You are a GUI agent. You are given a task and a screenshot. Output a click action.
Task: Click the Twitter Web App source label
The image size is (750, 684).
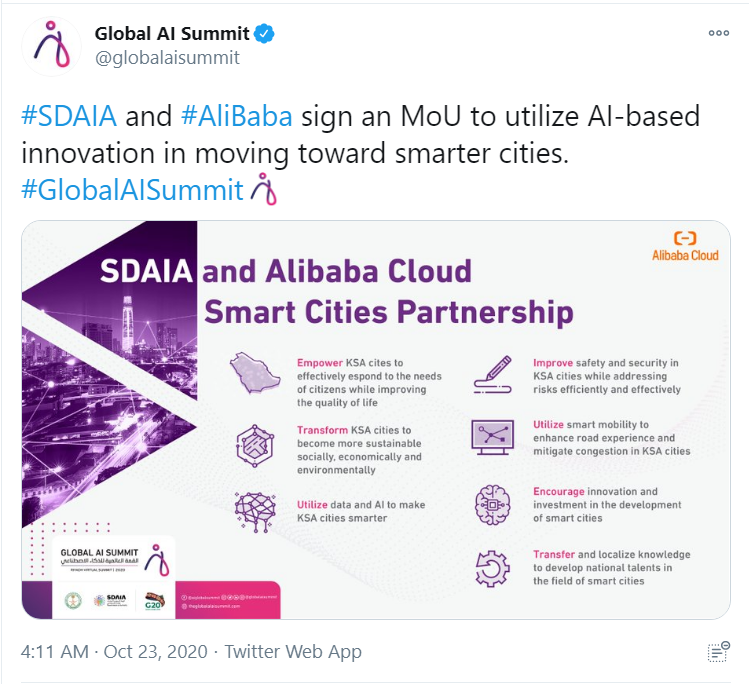tap(293, 651)
